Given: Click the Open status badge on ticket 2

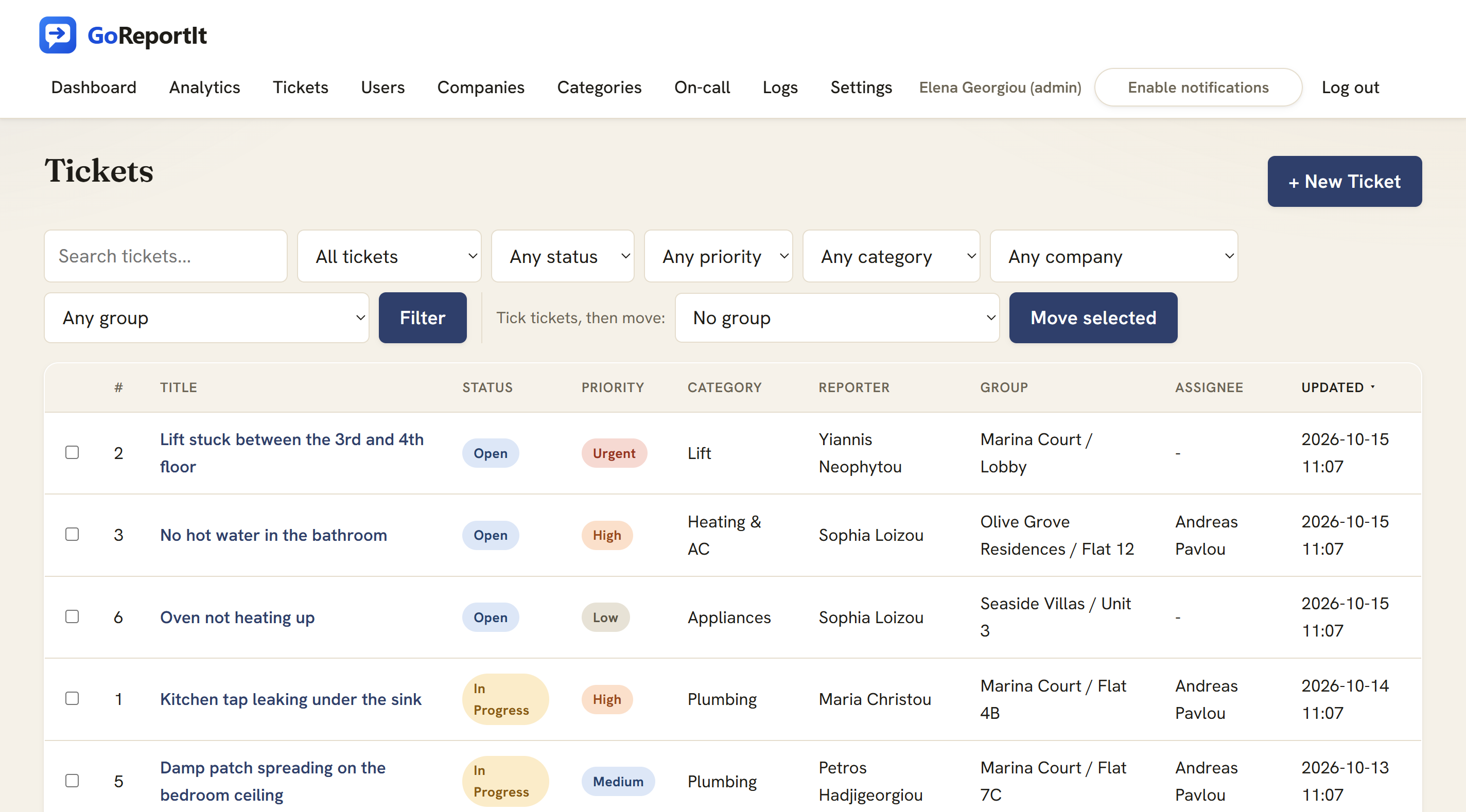Looking at the screenshot, I should 490,453.
